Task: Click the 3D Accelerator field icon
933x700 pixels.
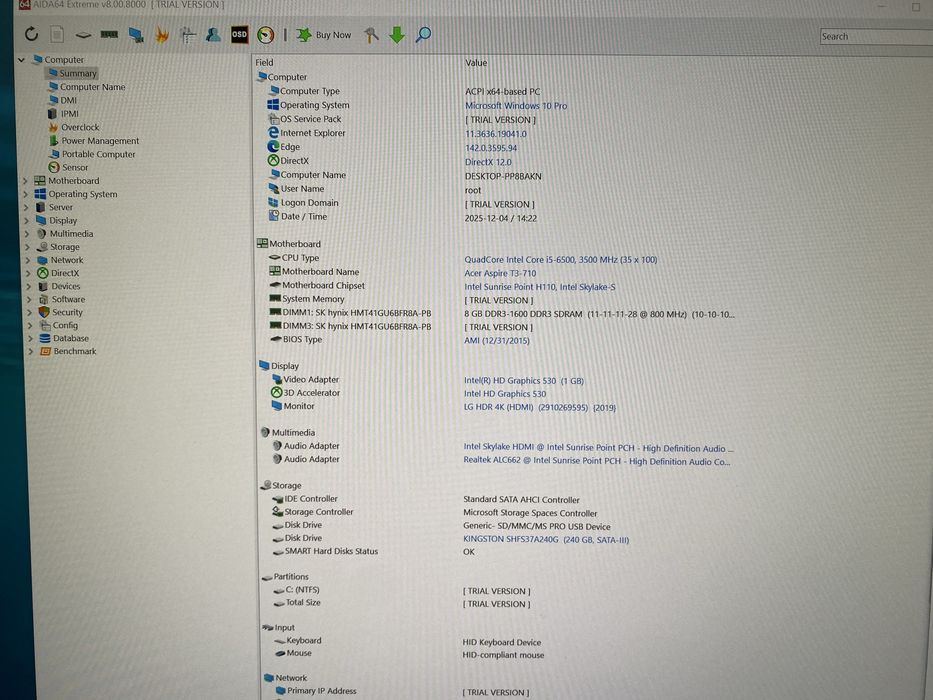Action: point(276,393)
